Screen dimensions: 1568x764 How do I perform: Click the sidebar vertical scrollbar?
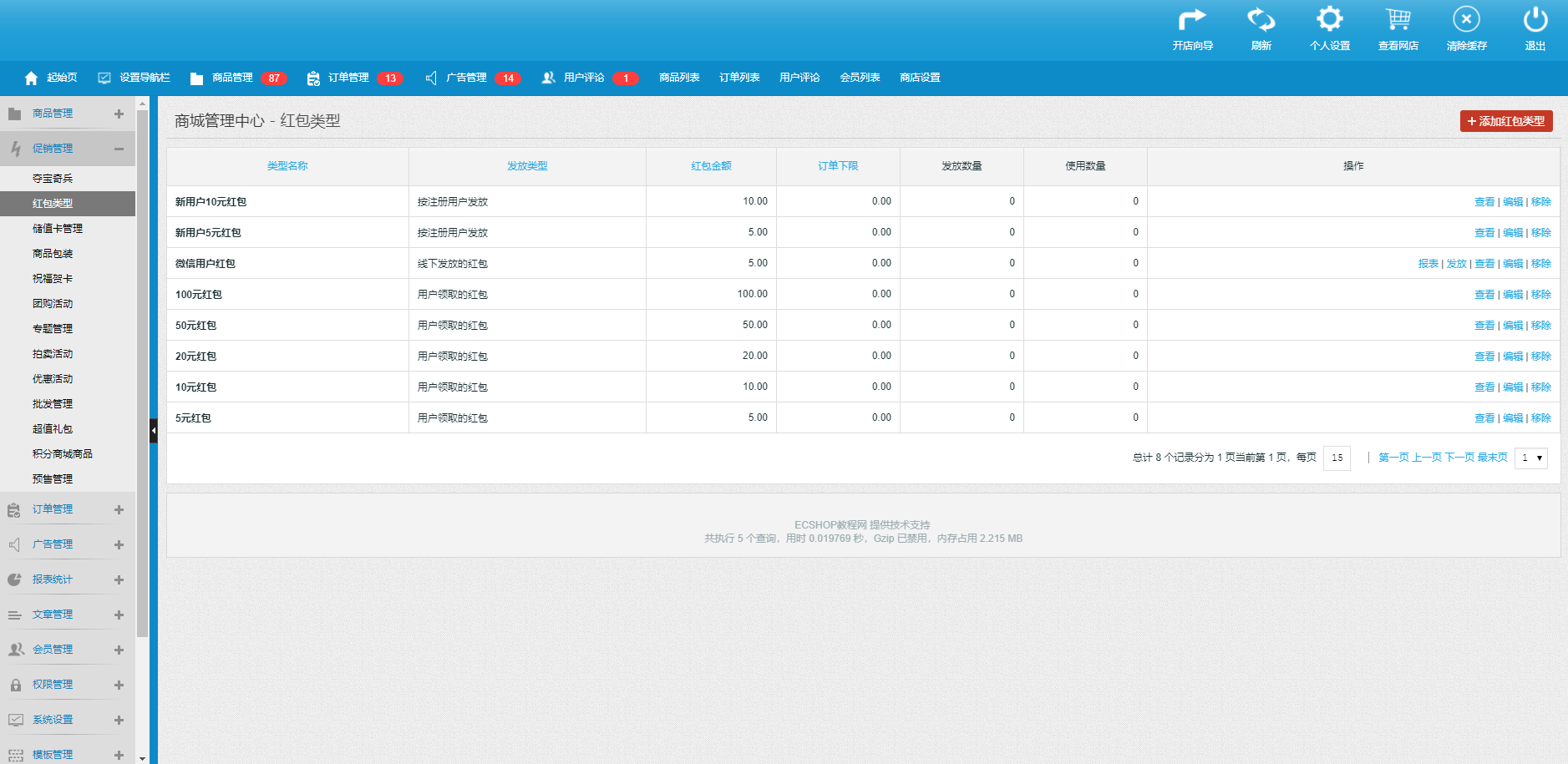click(x=142, y=376)
